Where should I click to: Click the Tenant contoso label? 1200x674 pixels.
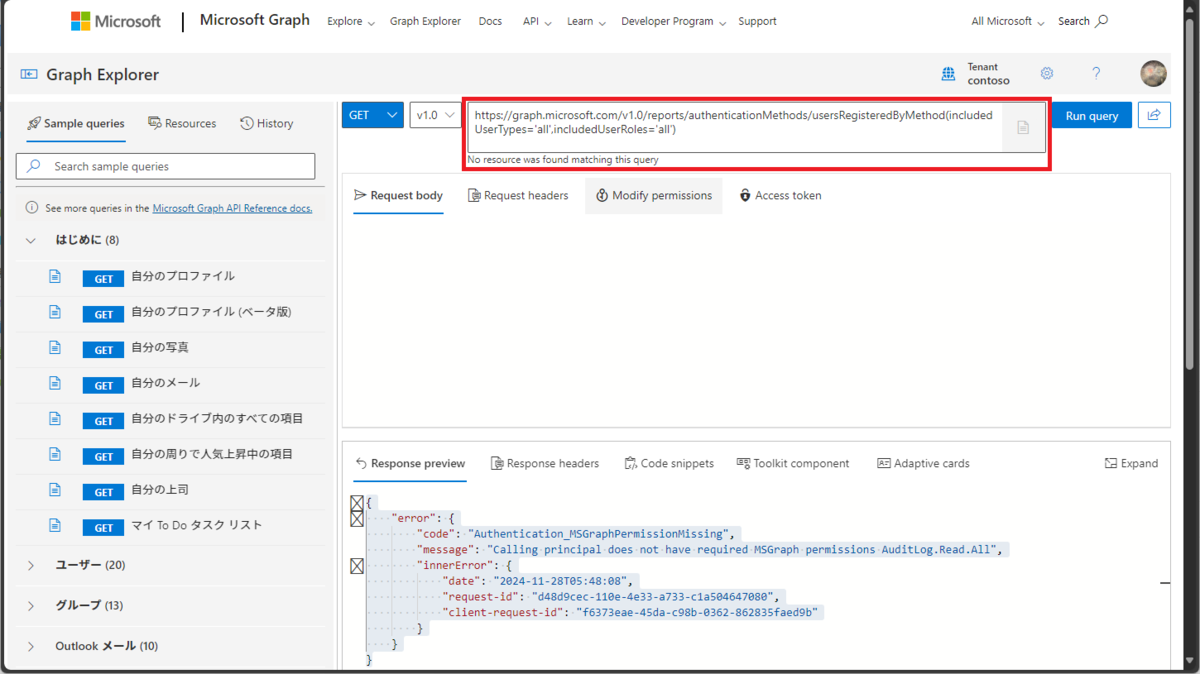988,74
